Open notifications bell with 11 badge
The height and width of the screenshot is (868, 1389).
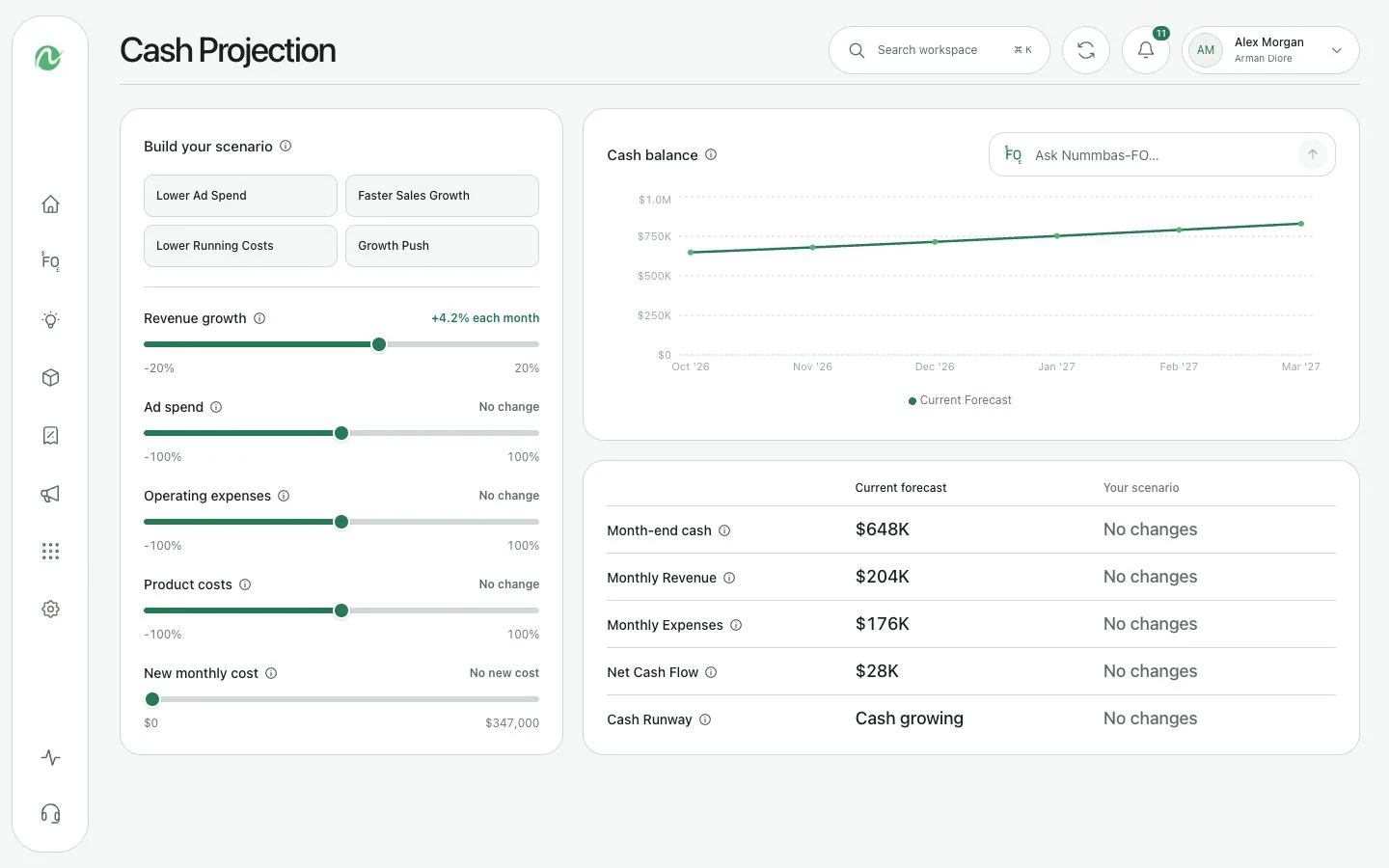pos(1146,50)
